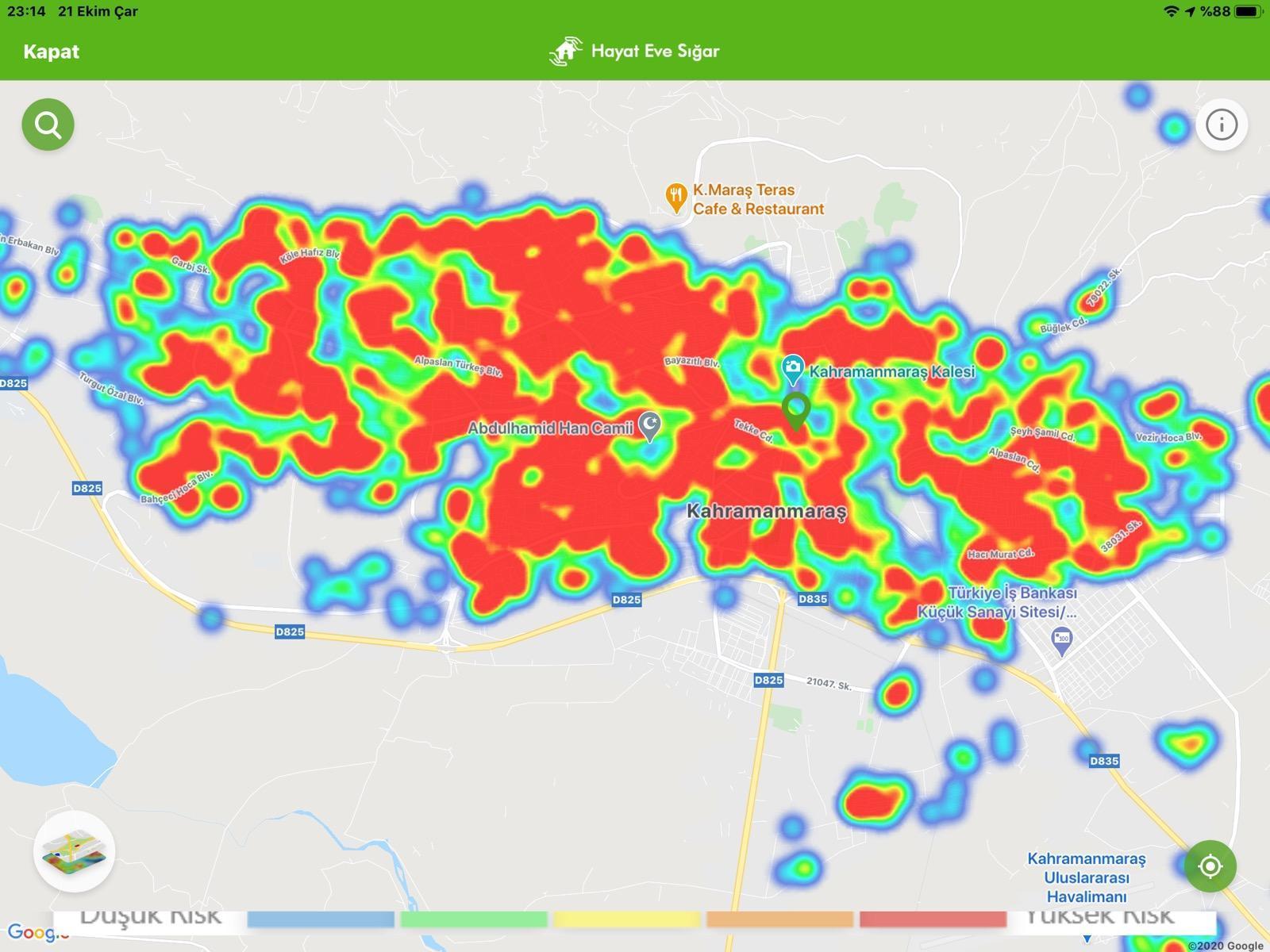Tap the green location pin marker

(795, 410)
